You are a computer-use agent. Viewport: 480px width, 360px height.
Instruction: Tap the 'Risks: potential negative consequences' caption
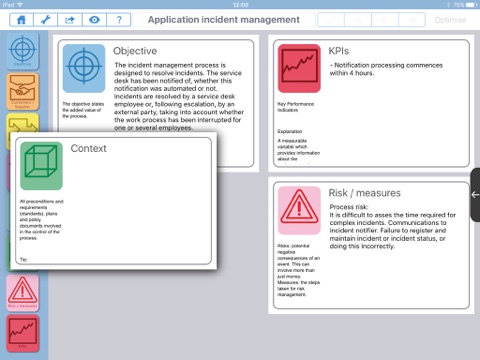(299, 270)
